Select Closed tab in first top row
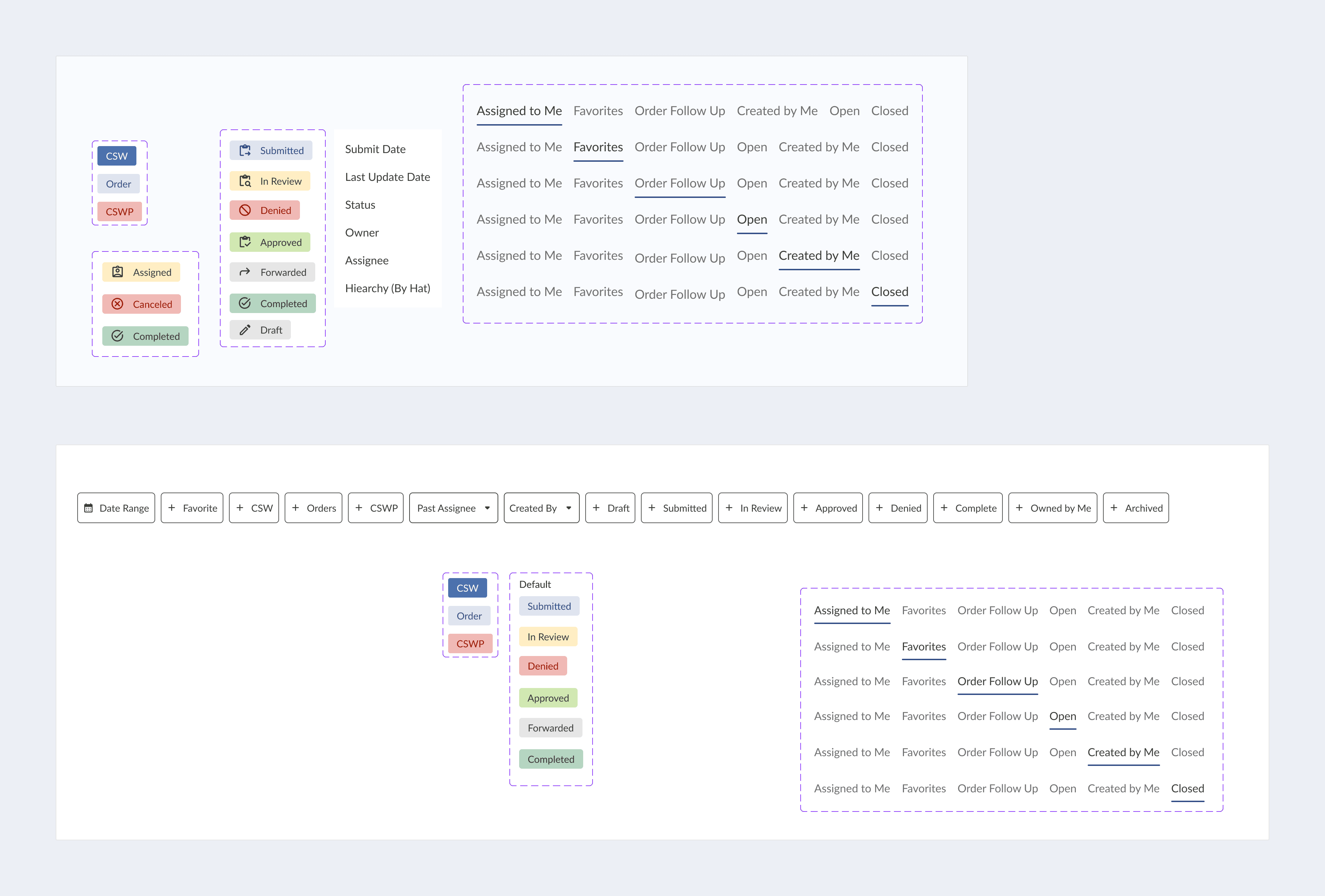1325x896 pixels. coord(889,111)
